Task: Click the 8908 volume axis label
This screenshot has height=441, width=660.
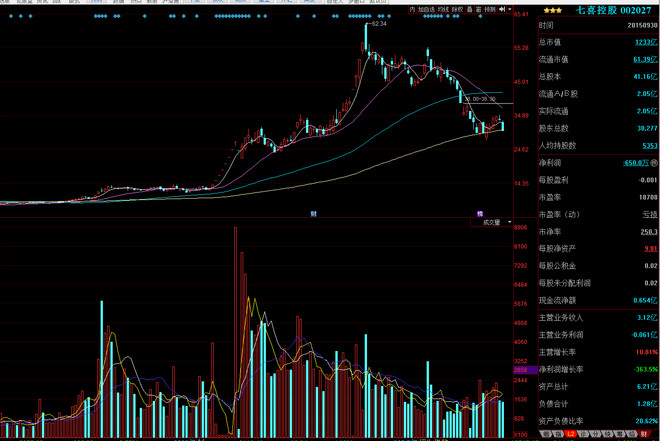Action: tap(521, 227)
